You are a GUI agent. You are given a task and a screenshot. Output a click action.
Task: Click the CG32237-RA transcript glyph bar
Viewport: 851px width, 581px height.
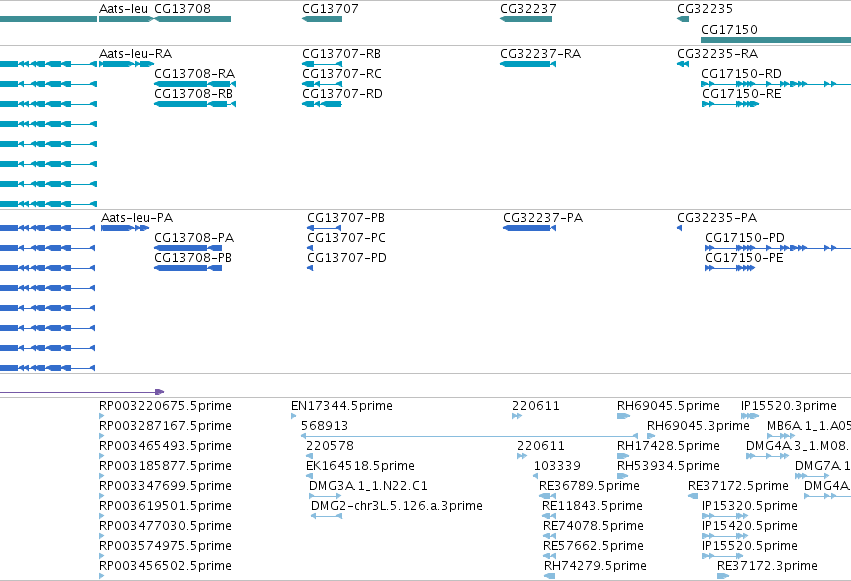[528, 64]
